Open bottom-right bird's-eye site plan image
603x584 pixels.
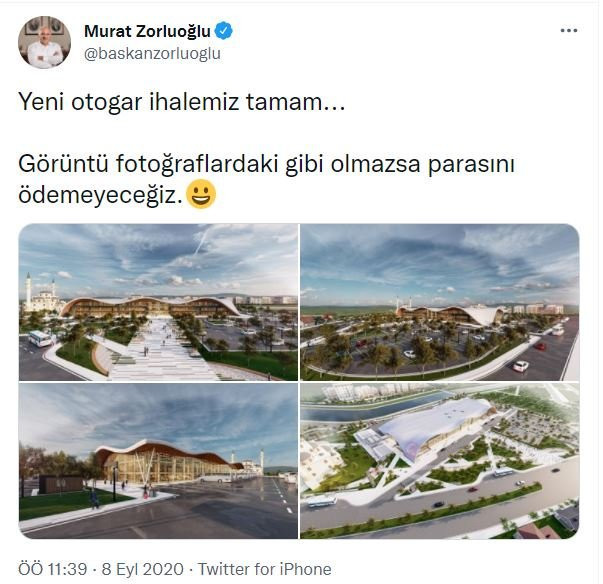[440, 461]
